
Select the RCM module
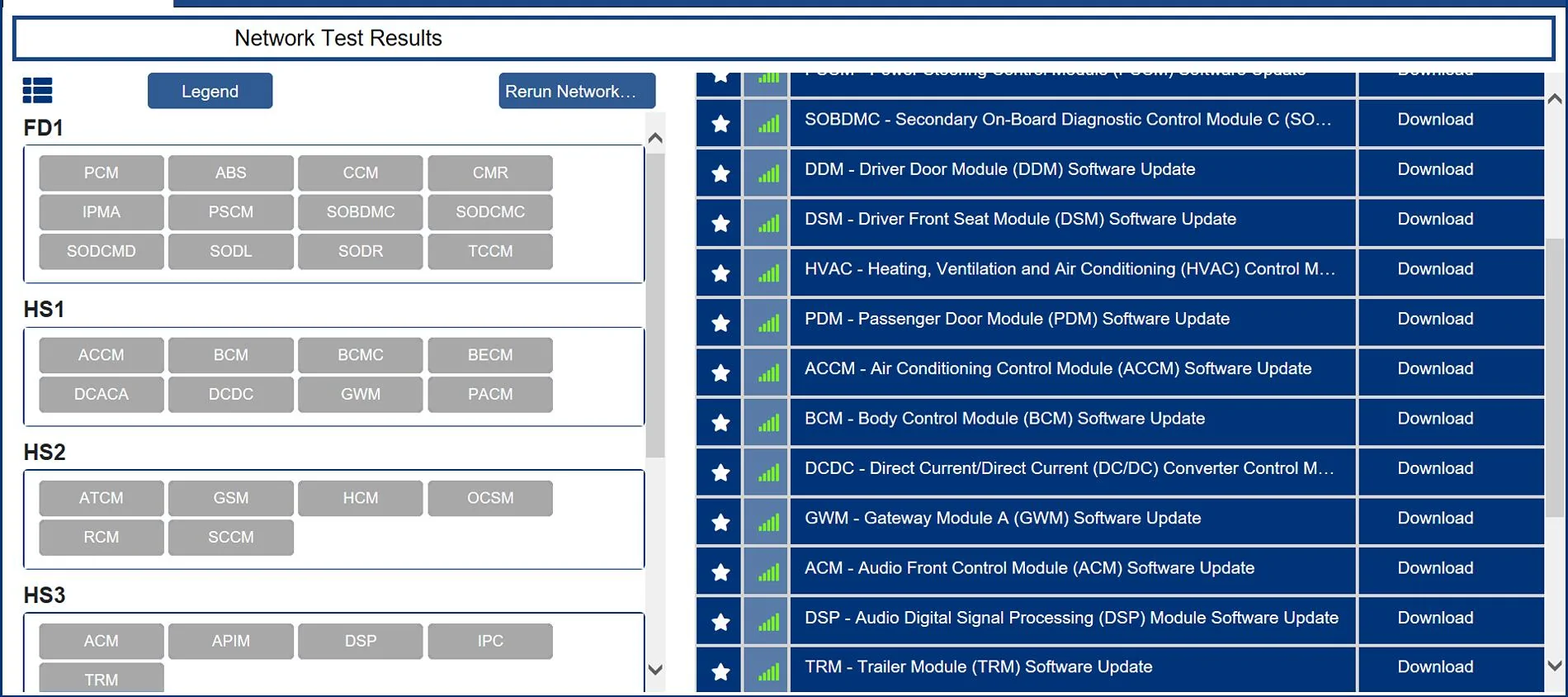(102, 538)
